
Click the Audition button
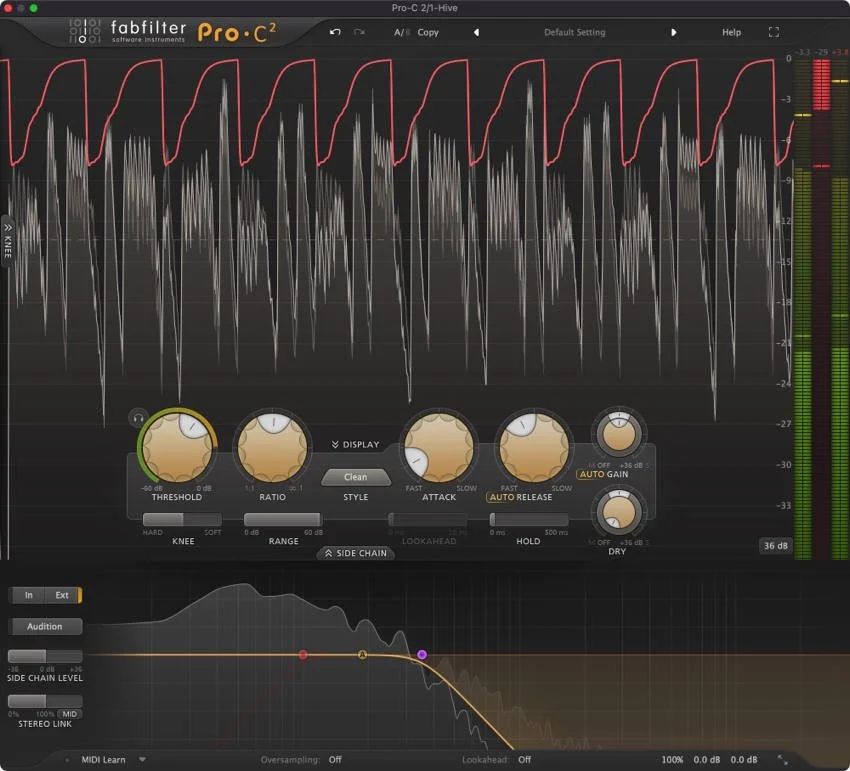[x=45, y=626]
